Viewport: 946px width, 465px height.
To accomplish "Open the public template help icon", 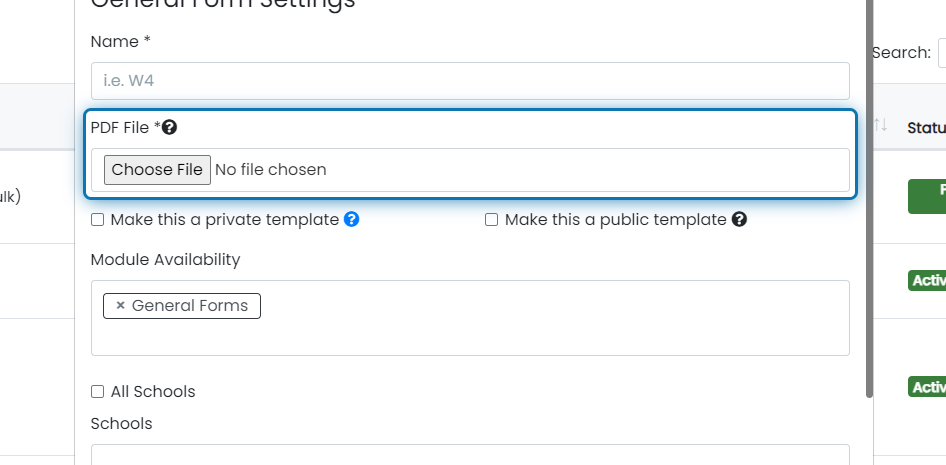I will (x=739, y=220).
